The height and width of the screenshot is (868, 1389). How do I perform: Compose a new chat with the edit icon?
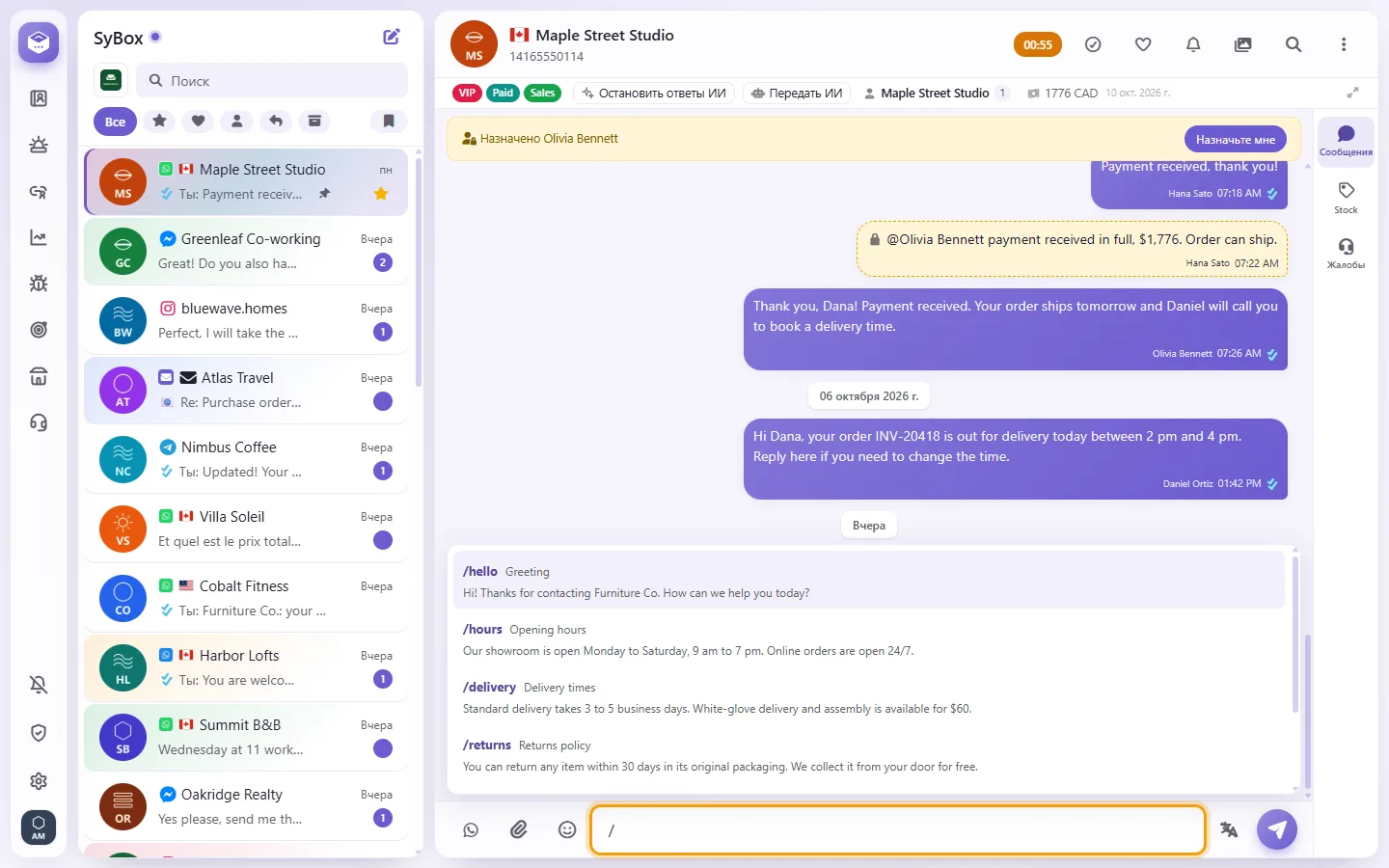point(392,37)
